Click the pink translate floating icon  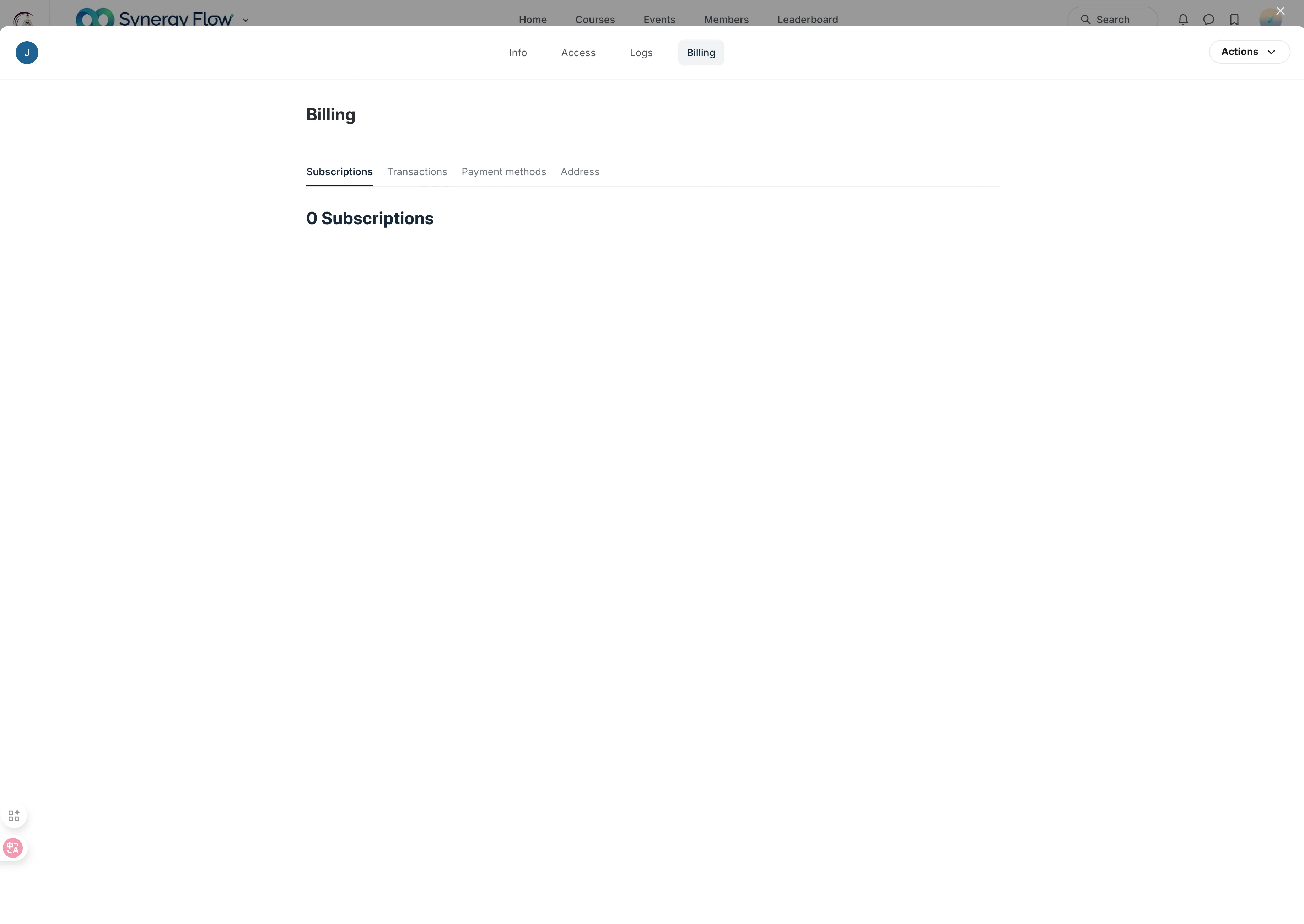(12, 848)
